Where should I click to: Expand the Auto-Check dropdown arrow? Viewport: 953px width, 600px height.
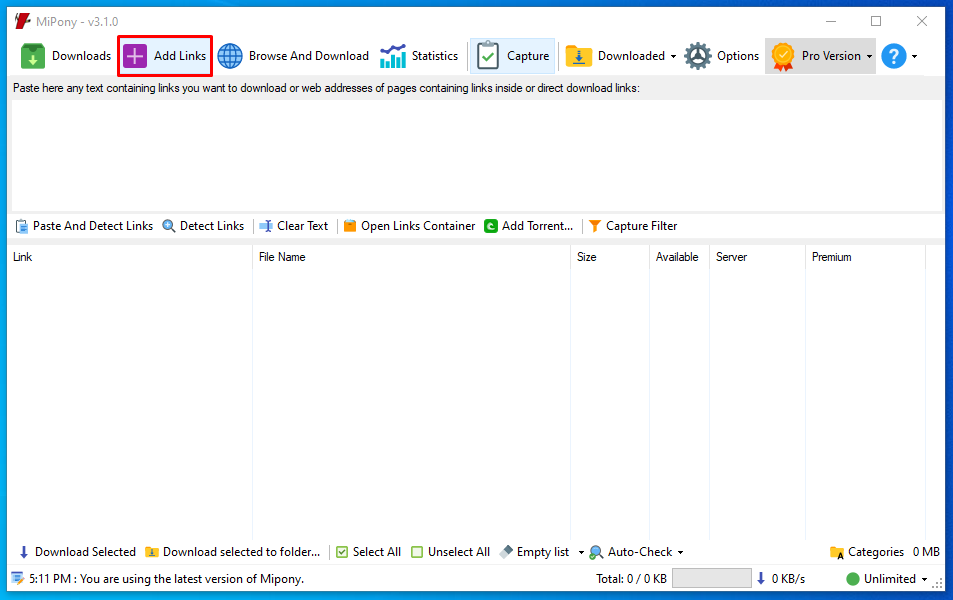[x=680, y=553]
